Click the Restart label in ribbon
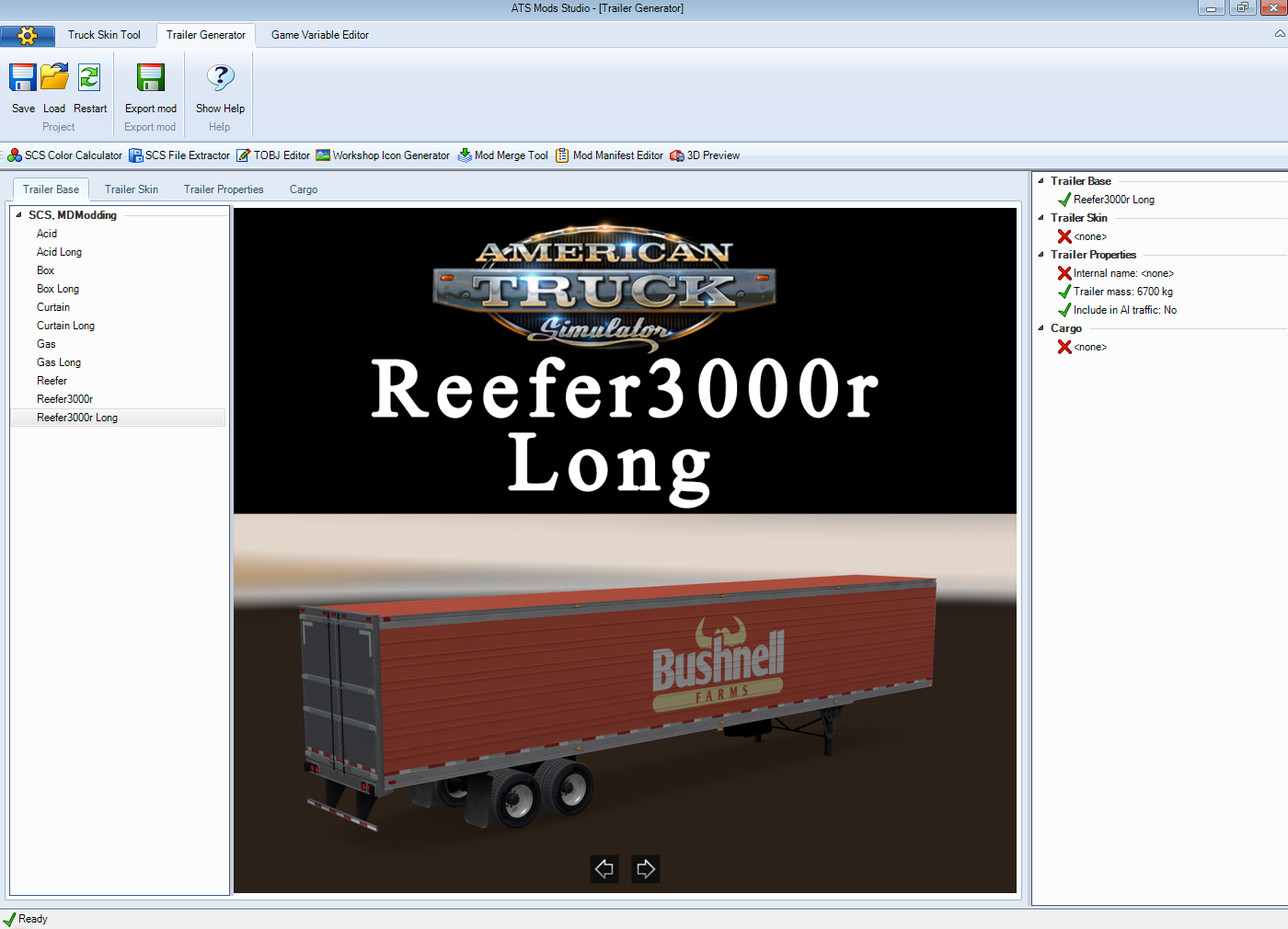 90,109
